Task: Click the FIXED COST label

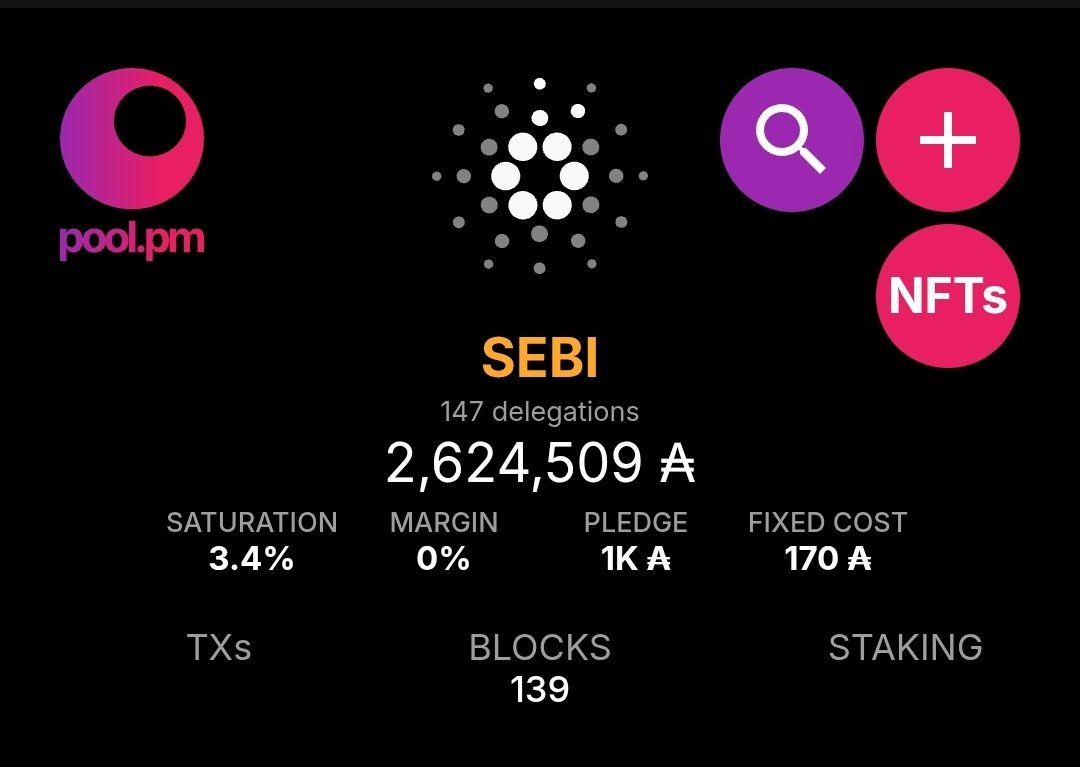Action: click(x=827, y=522)
